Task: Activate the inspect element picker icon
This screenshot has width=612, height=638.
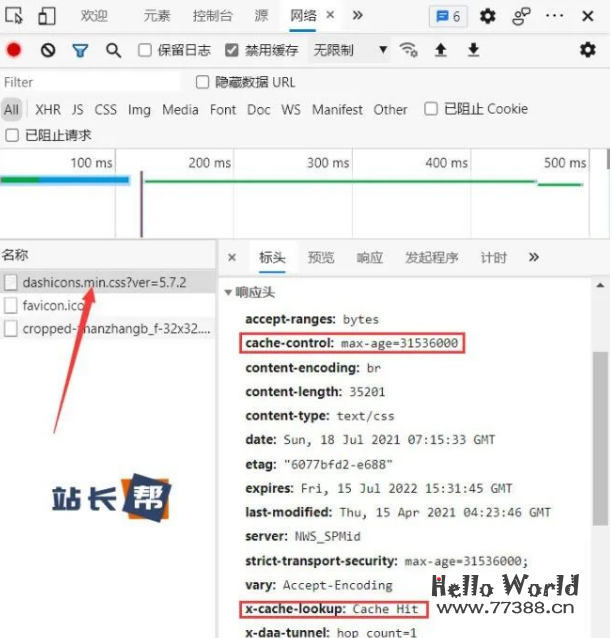Action: tap(14, 16)
